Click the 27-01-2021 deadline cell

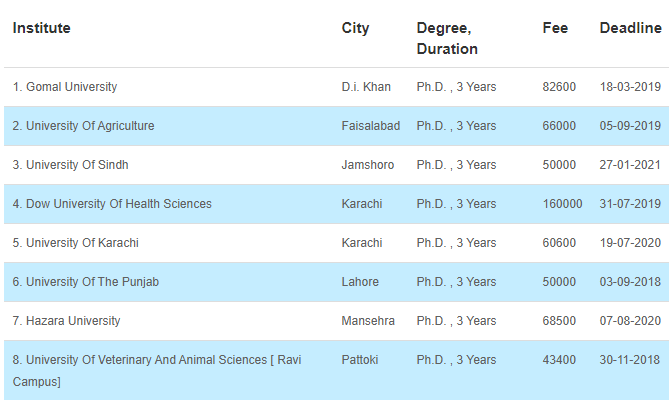tap(630, 165)
